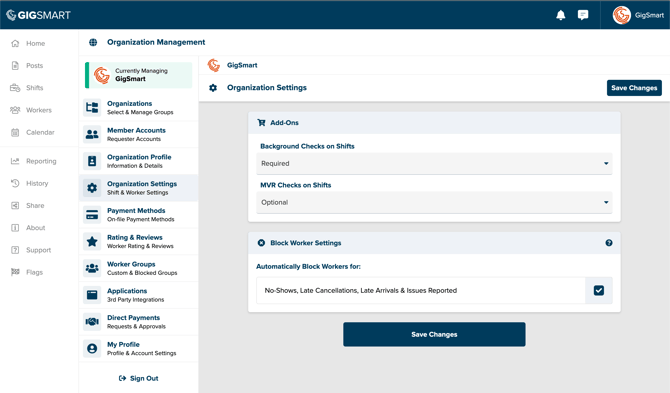Click the My Profile person icon
This screenshot has width=670, height=393.
point(92,349)
